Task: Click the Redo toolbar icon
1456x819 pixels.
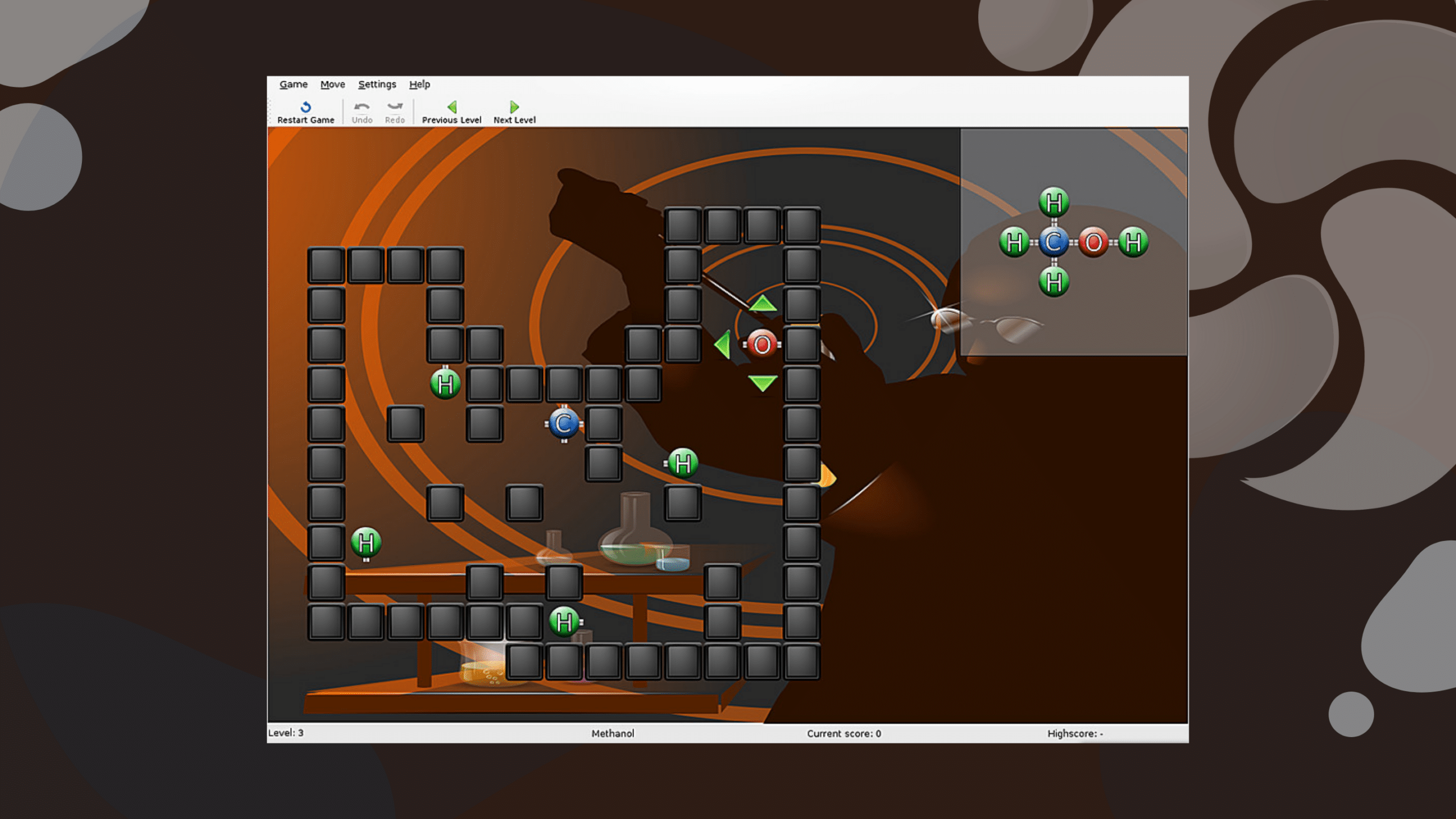Action: (x=395, y=112)
